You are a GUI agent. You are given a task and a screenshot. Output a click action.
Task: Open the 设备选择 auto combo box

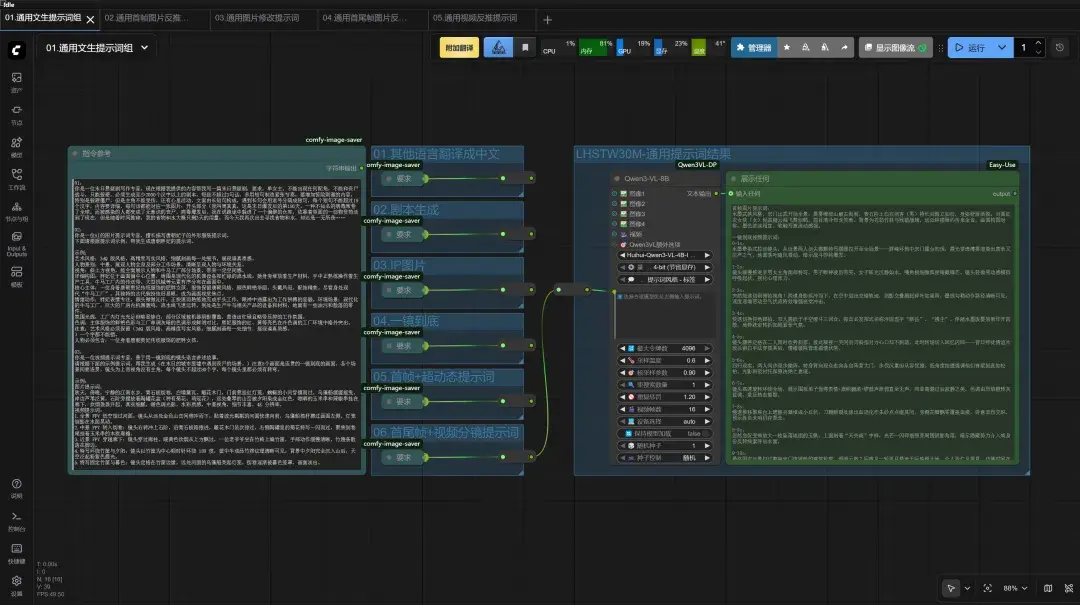coord(664,421)
